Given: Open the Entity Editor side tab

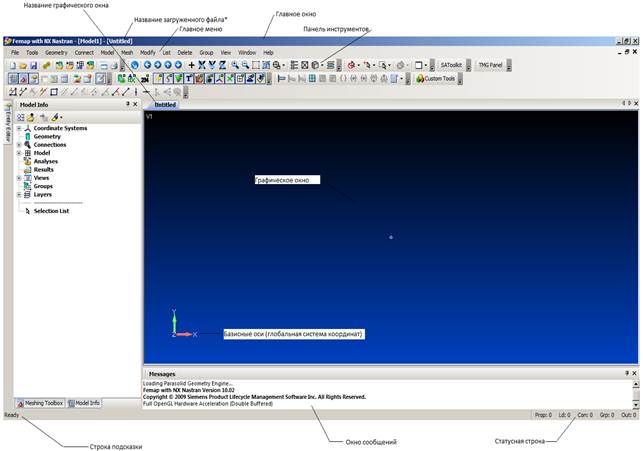Looking at the screenshot, I should 8,123.
